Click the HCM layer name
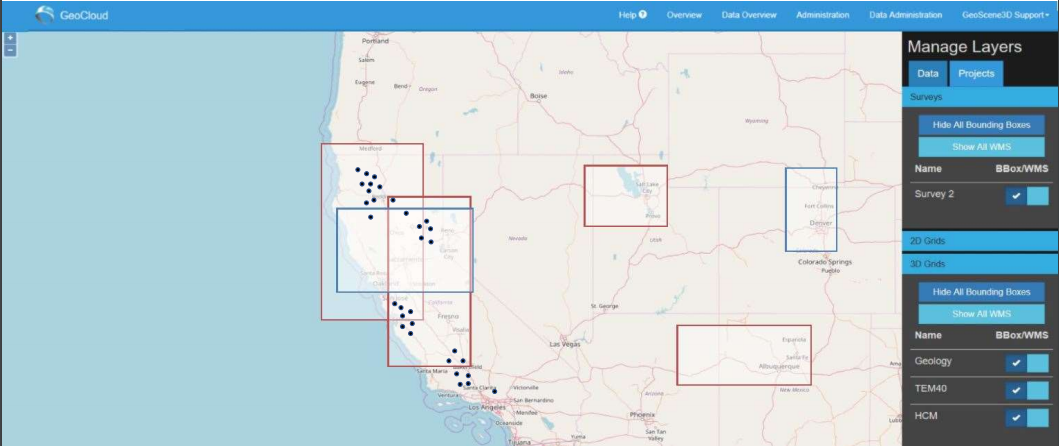 pyautogui.click(x=925, y=416)
